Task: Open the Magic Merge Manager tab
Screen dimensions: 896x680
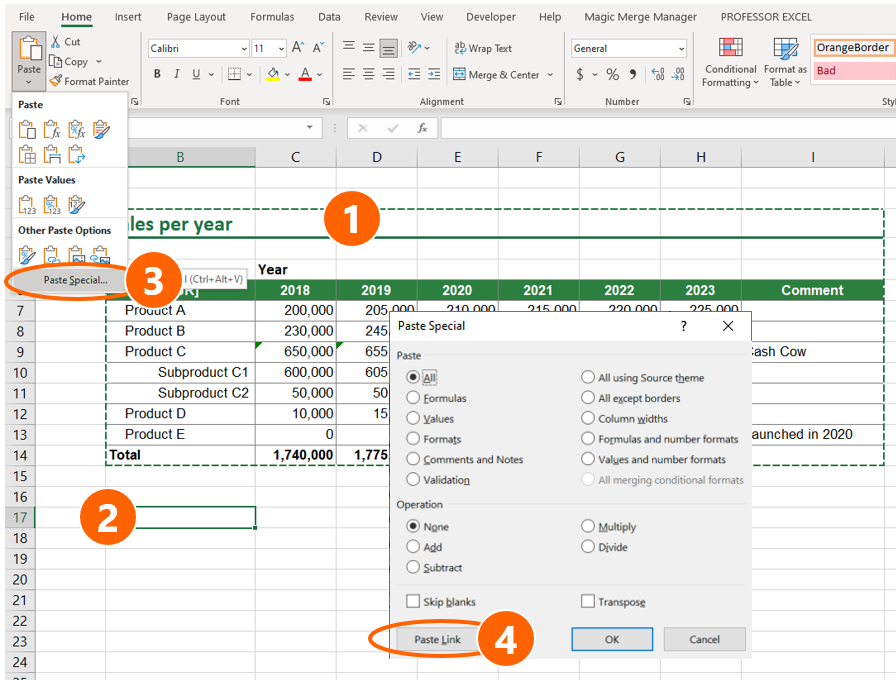Action: point(642,16)
